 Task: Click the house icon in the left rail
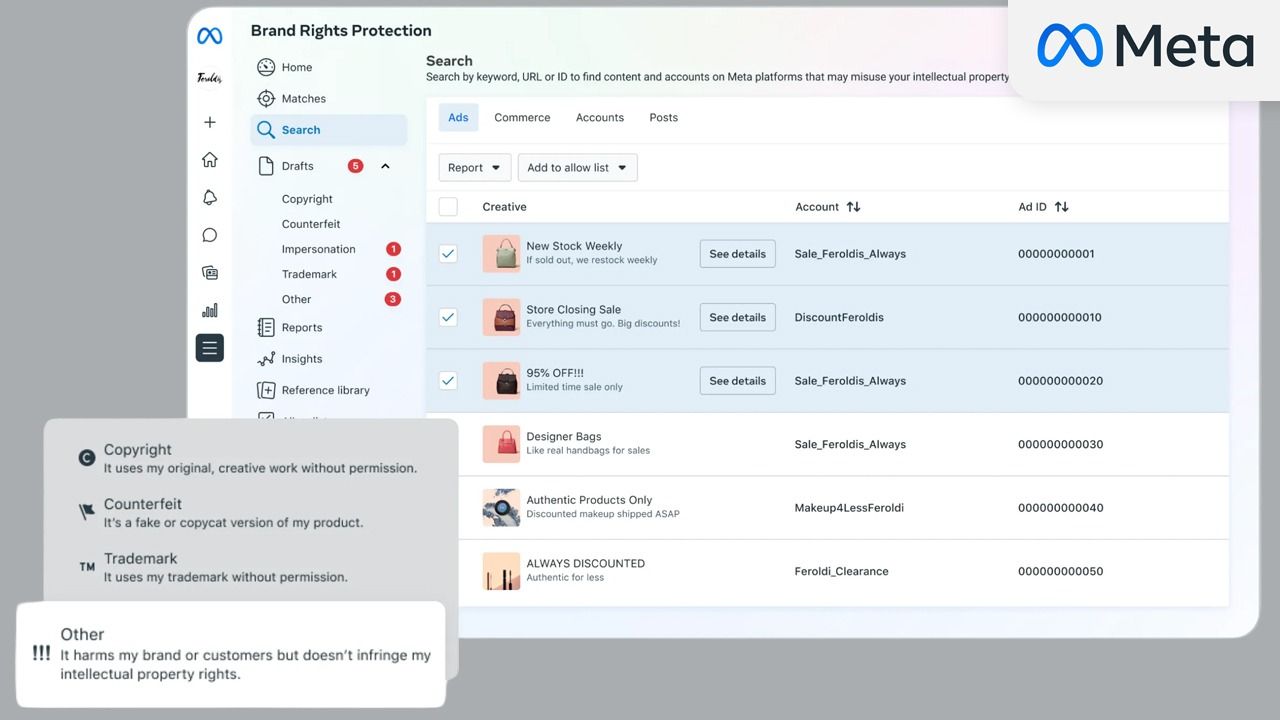click(x=209, y=160)
